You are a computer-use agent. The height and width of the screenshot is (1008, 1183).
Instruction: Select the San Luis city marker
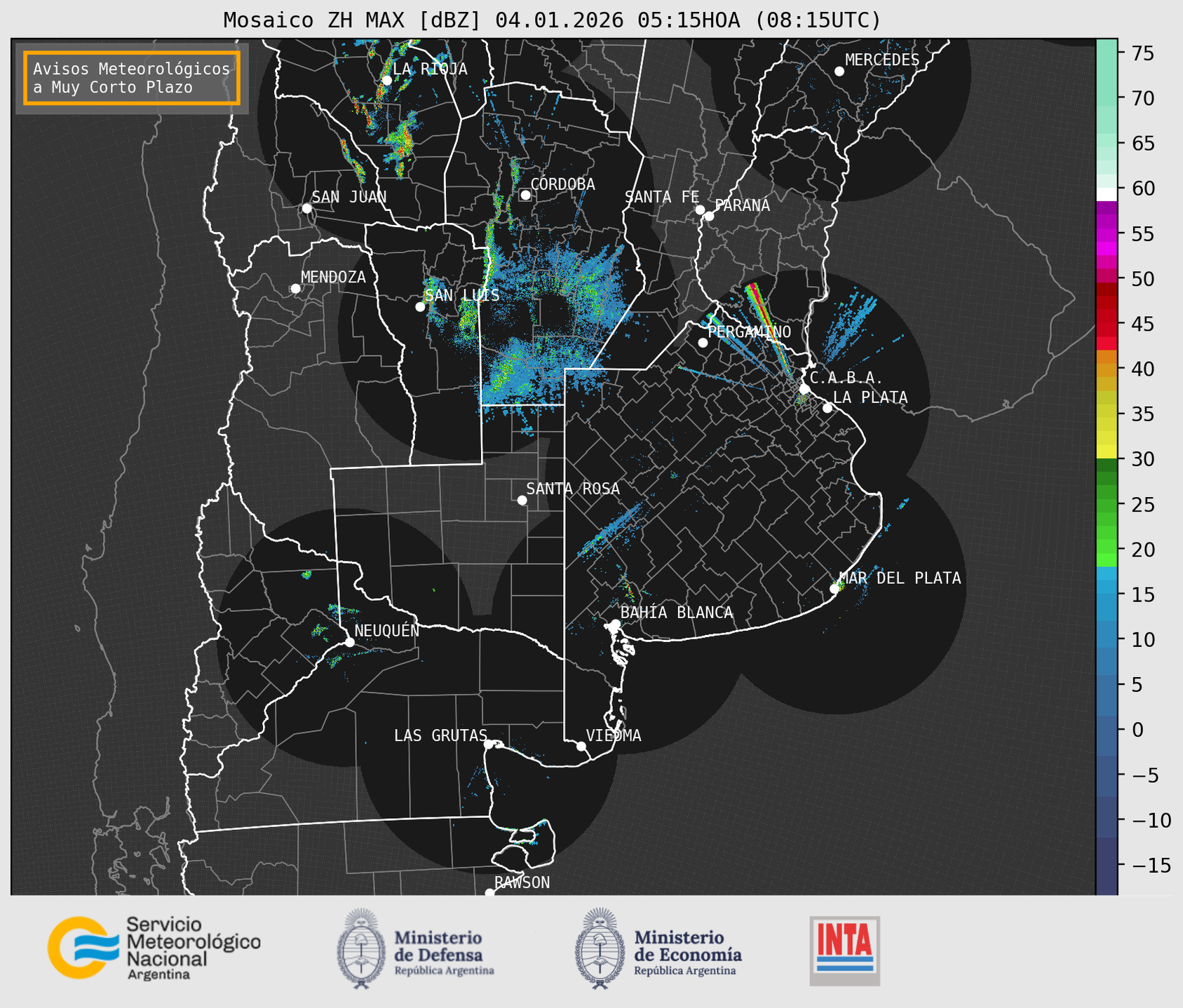click(420, 307)
